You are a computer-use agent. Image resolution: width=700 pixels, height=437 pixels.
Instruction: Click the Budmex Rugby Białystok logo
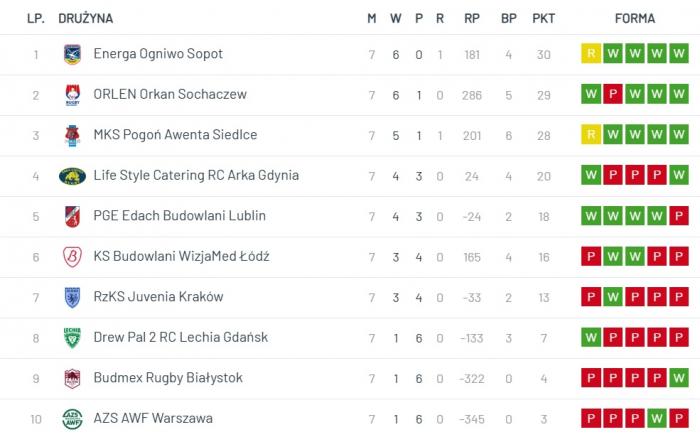72,378
